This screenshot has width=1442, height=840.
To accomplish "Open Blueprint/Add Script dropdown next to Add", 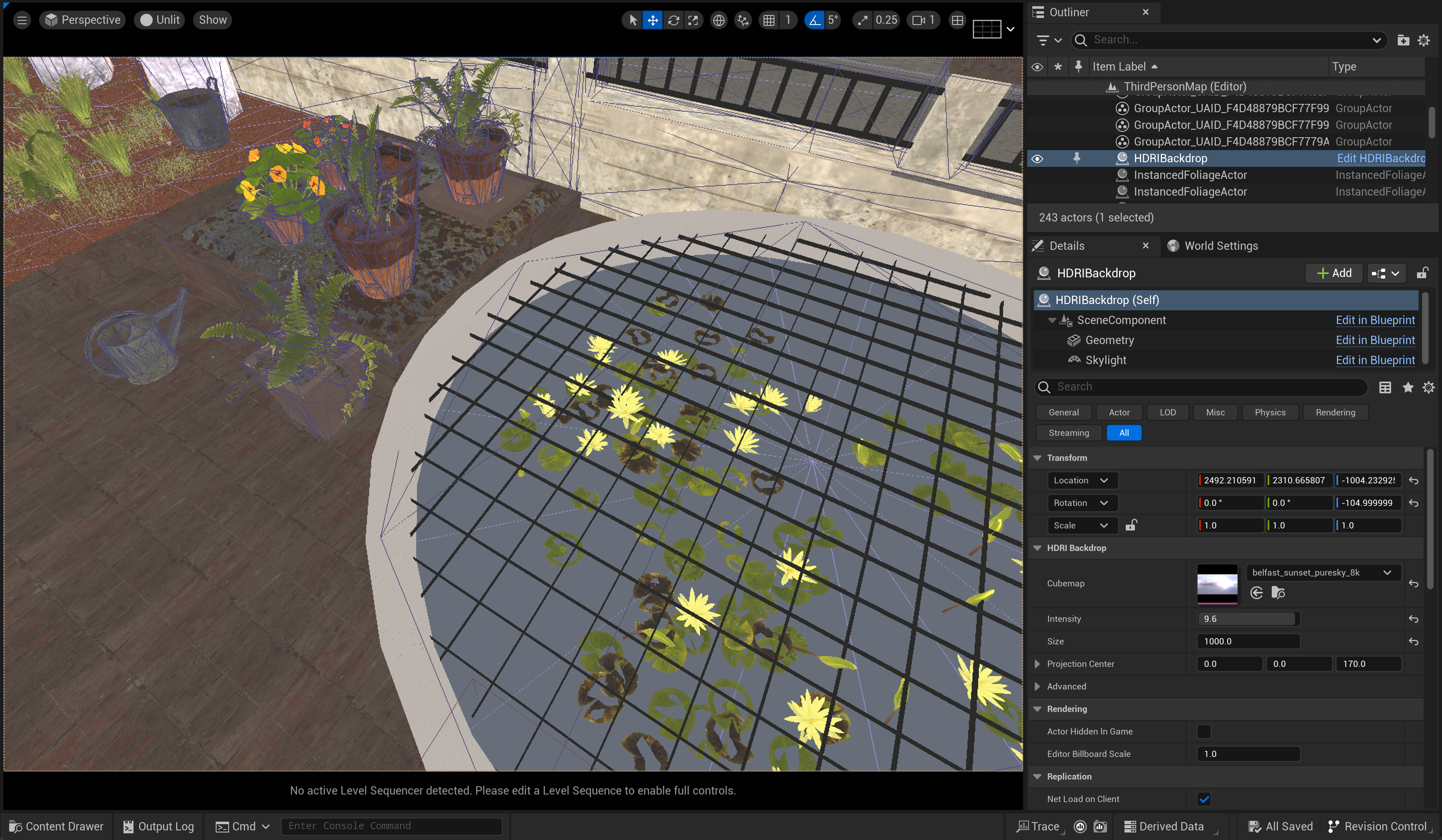I will [1385, 273].
